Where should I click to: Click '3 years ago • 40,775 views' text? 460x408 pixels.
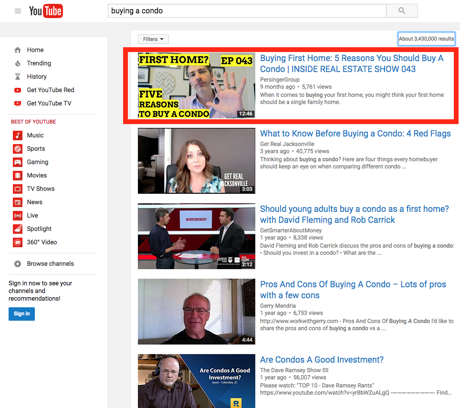click(x=294, y=151)
